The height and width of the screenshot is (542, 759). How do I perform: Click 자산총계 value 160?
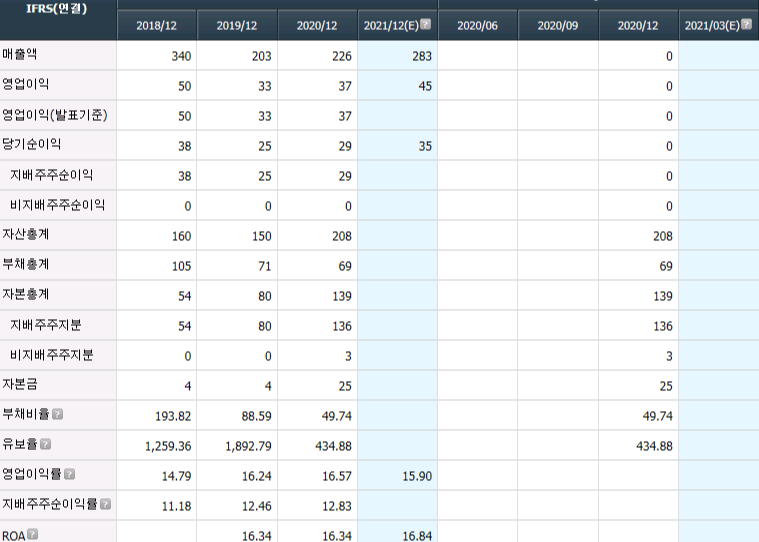[x=182, y=236]
